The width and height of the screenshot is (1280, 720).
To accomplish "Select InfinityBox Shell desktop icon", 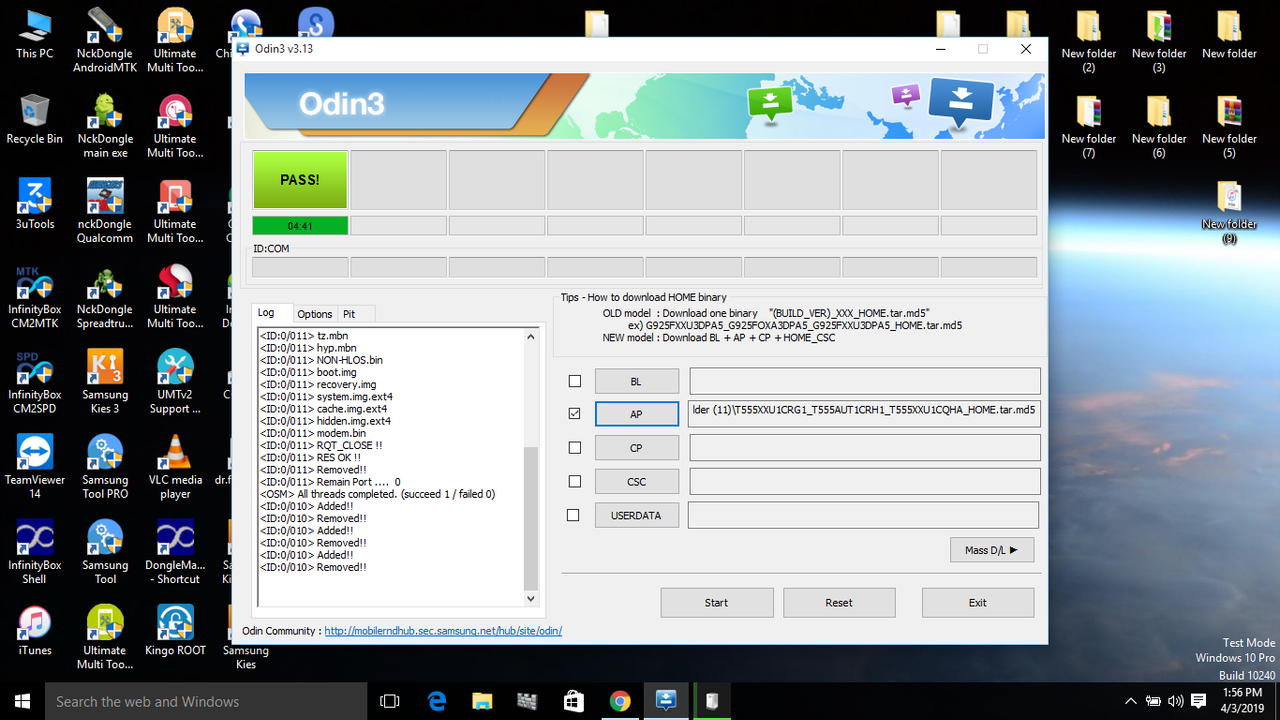I will coord(34,552).
